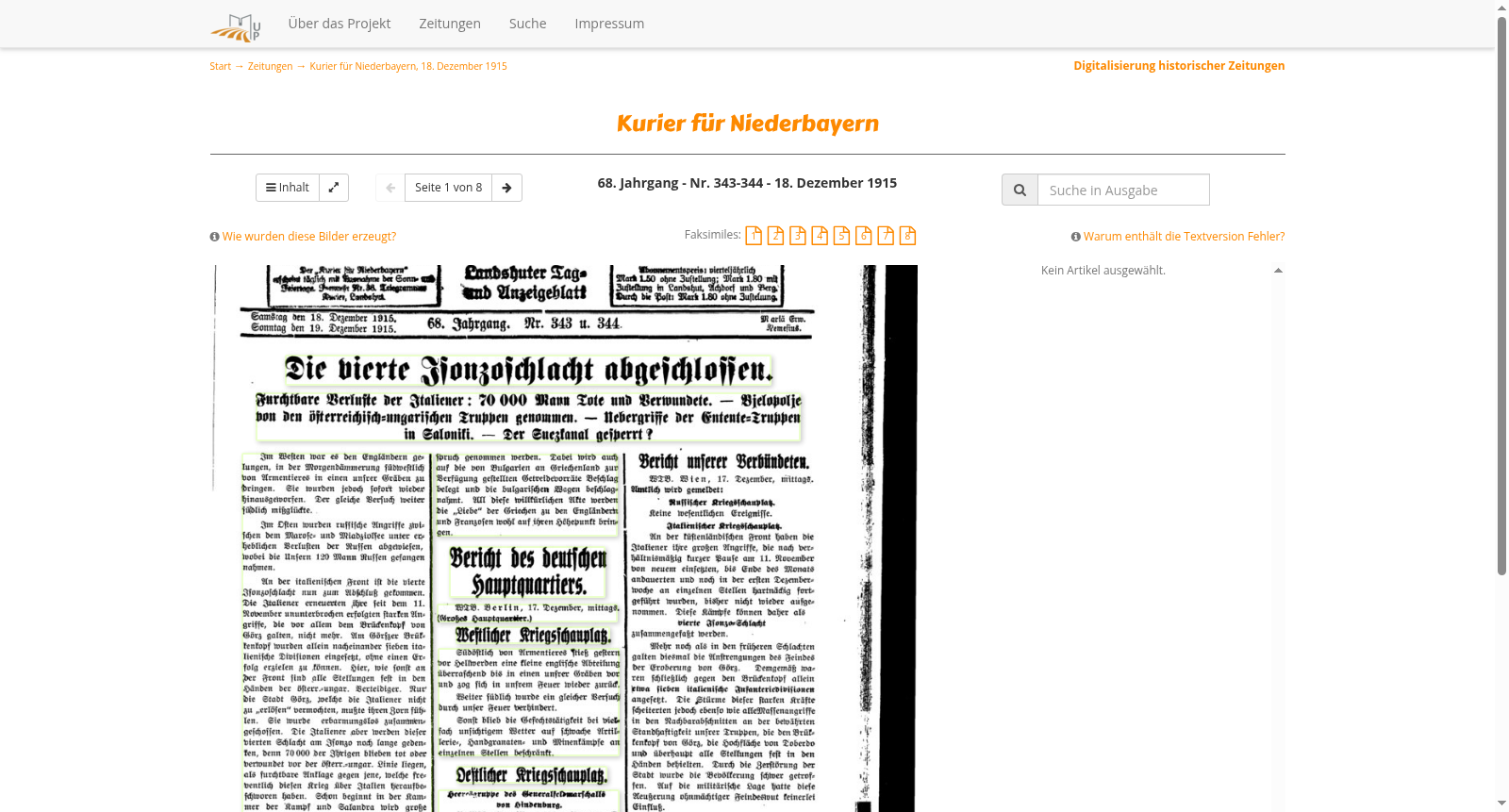Click the 'Kein Artikel ausgewählt.' text
This screenshot has width=1509, height=812.
tap(1103, 271)
